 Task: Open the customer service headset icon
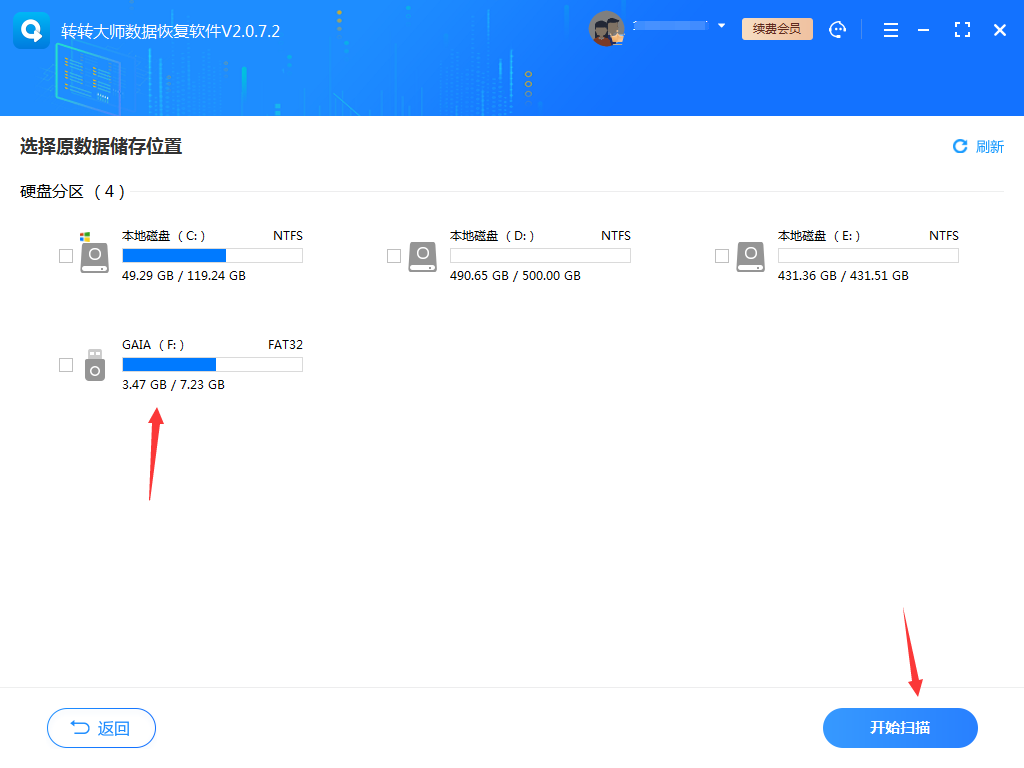(x=838, y=29)
